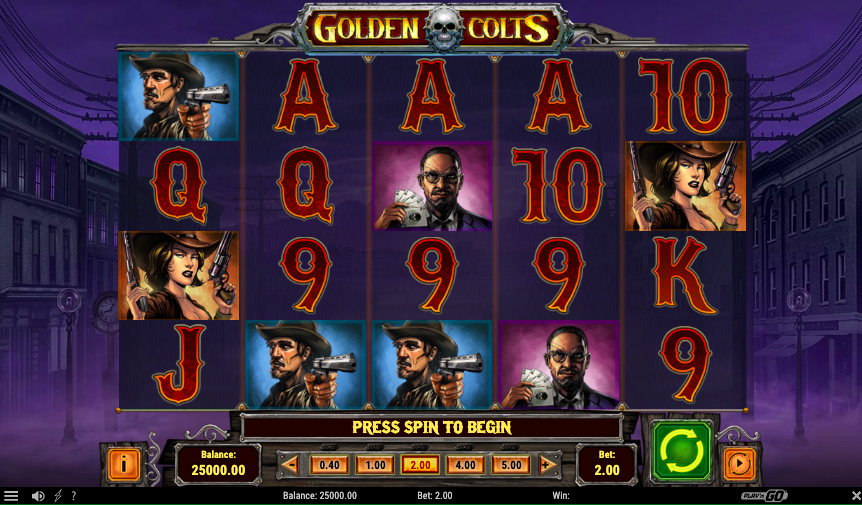Click the Balance 25000.00 display panel

pyautogui.click(x=218, y=463)
